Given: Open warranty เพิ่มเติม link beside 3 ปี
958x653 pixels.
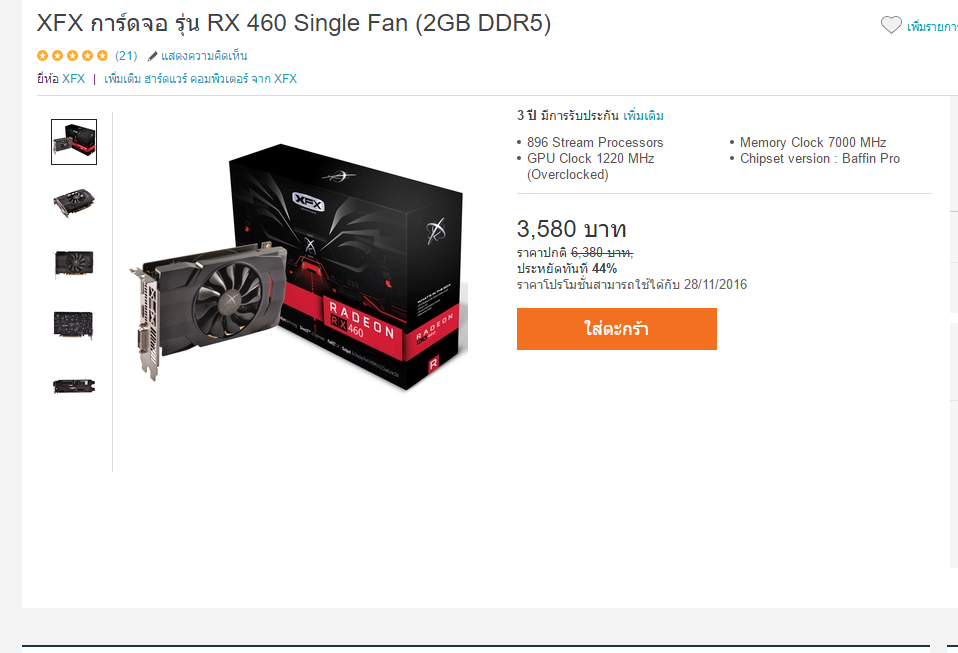Looking at the screenshot, I should pyautogui.click(x=643, y=115).
